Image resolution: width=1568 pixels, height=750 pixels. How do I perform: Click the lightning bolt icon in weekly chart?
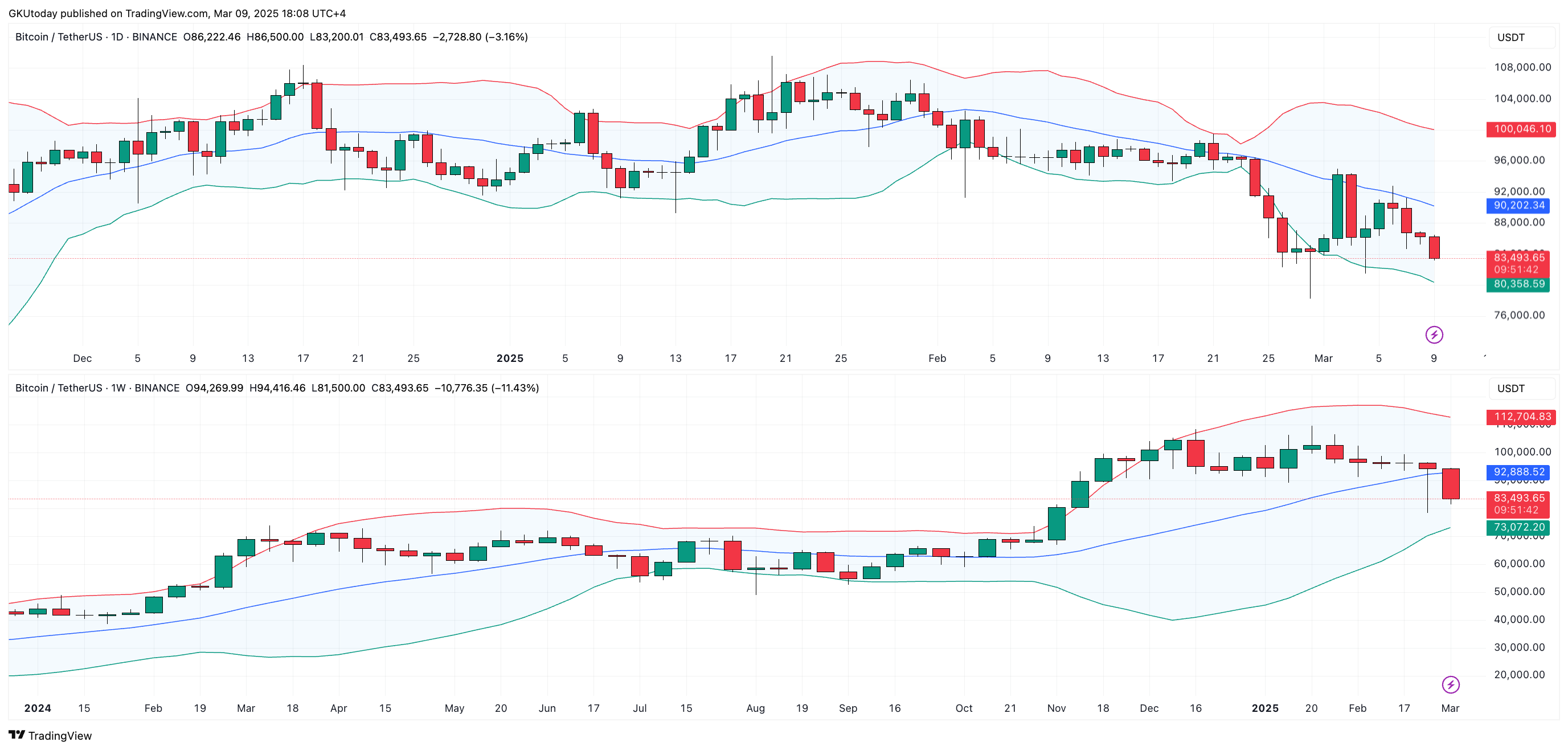1451,685
